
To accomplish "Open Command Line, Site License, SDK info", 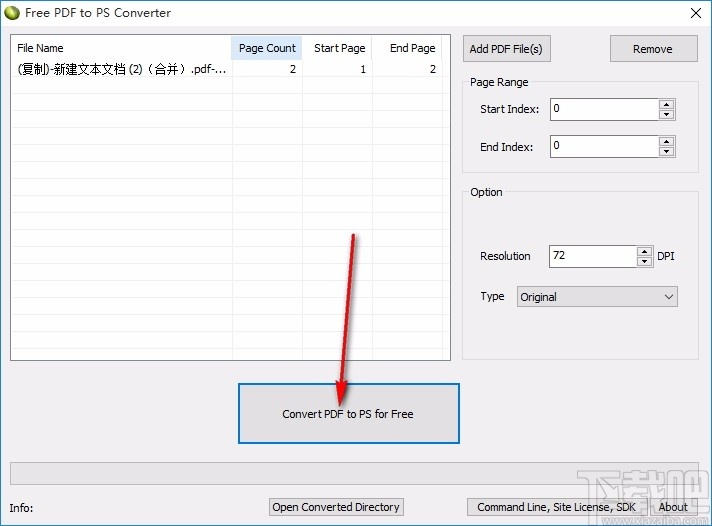I will click(x=557, y=507).
